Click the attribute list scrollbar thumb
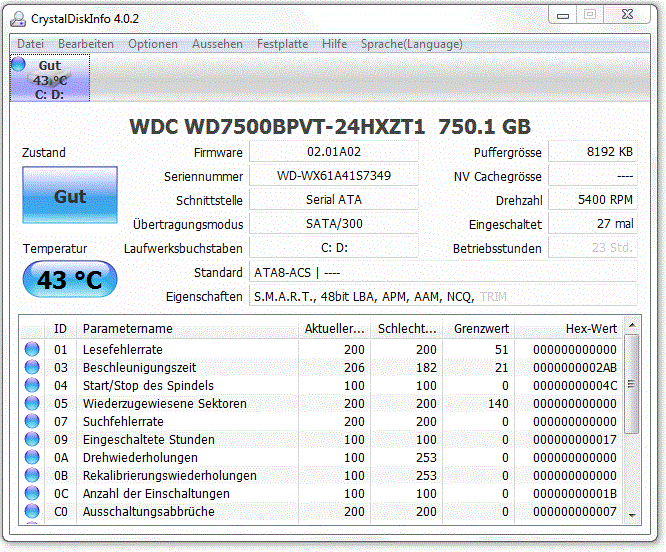 point(632,384)
